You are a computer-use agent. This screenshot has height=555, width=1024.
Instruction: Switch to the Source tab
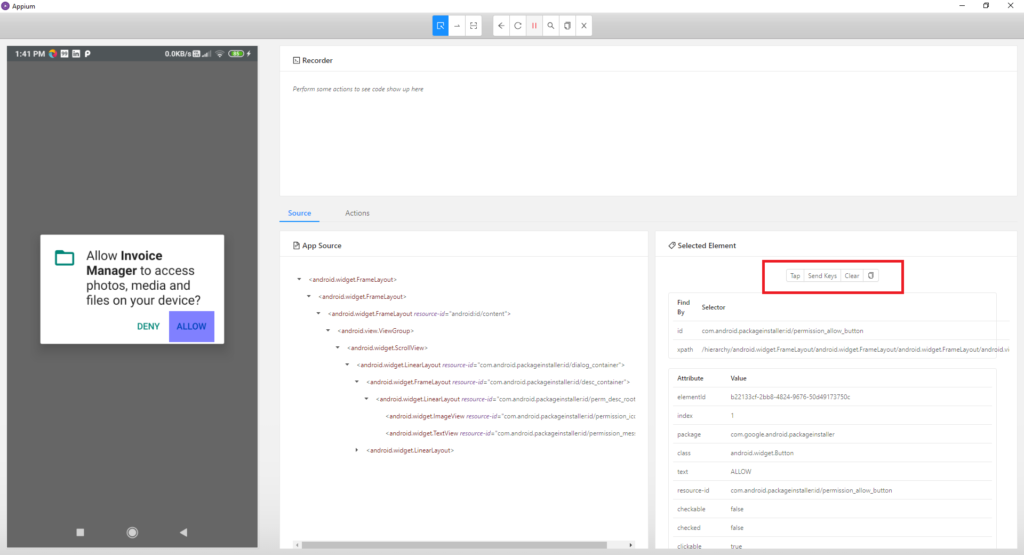pyautogui.click(x=299, y=213)
